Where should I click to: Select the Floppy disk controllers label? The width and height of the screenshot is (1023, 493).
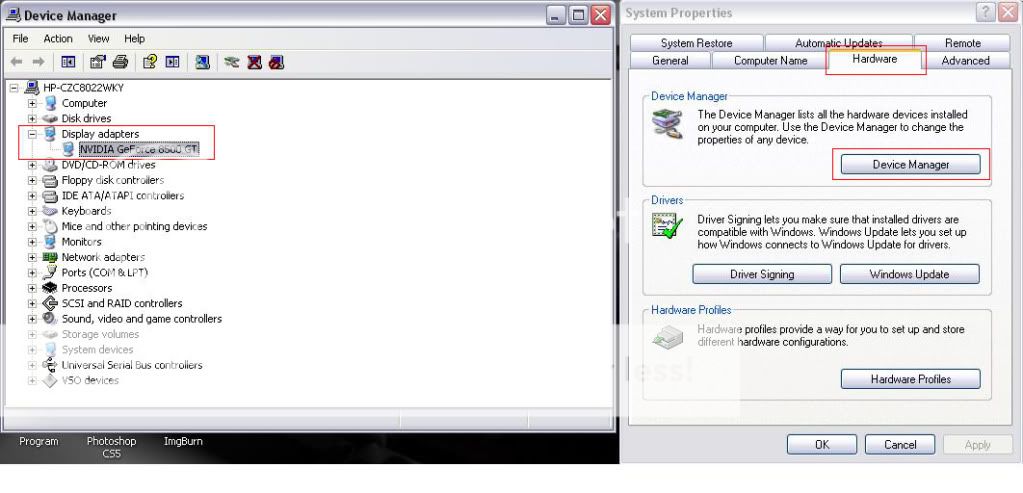113,180
